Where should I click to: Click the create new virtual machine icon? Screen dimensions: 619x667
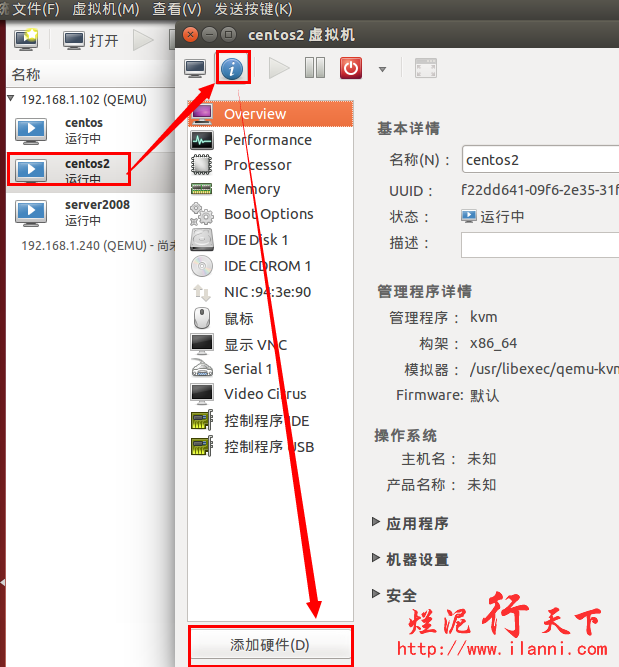[26, 40]
